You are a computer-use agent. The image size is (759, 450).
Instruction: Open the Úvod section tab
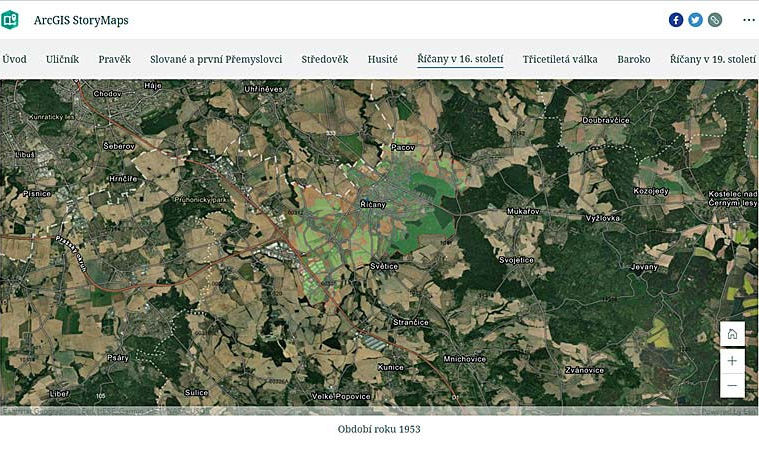click(14, 59)
